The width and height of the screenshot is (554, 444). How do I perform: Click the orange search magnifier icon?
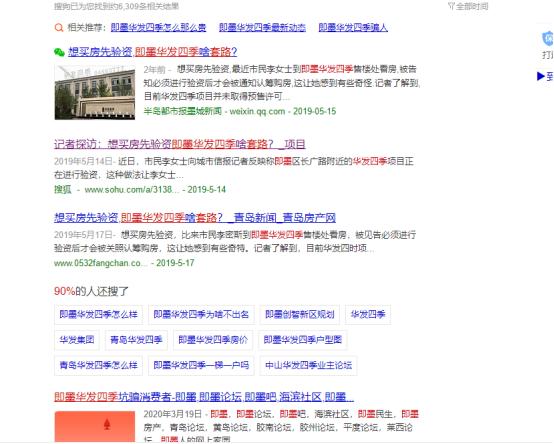point(59,28)
